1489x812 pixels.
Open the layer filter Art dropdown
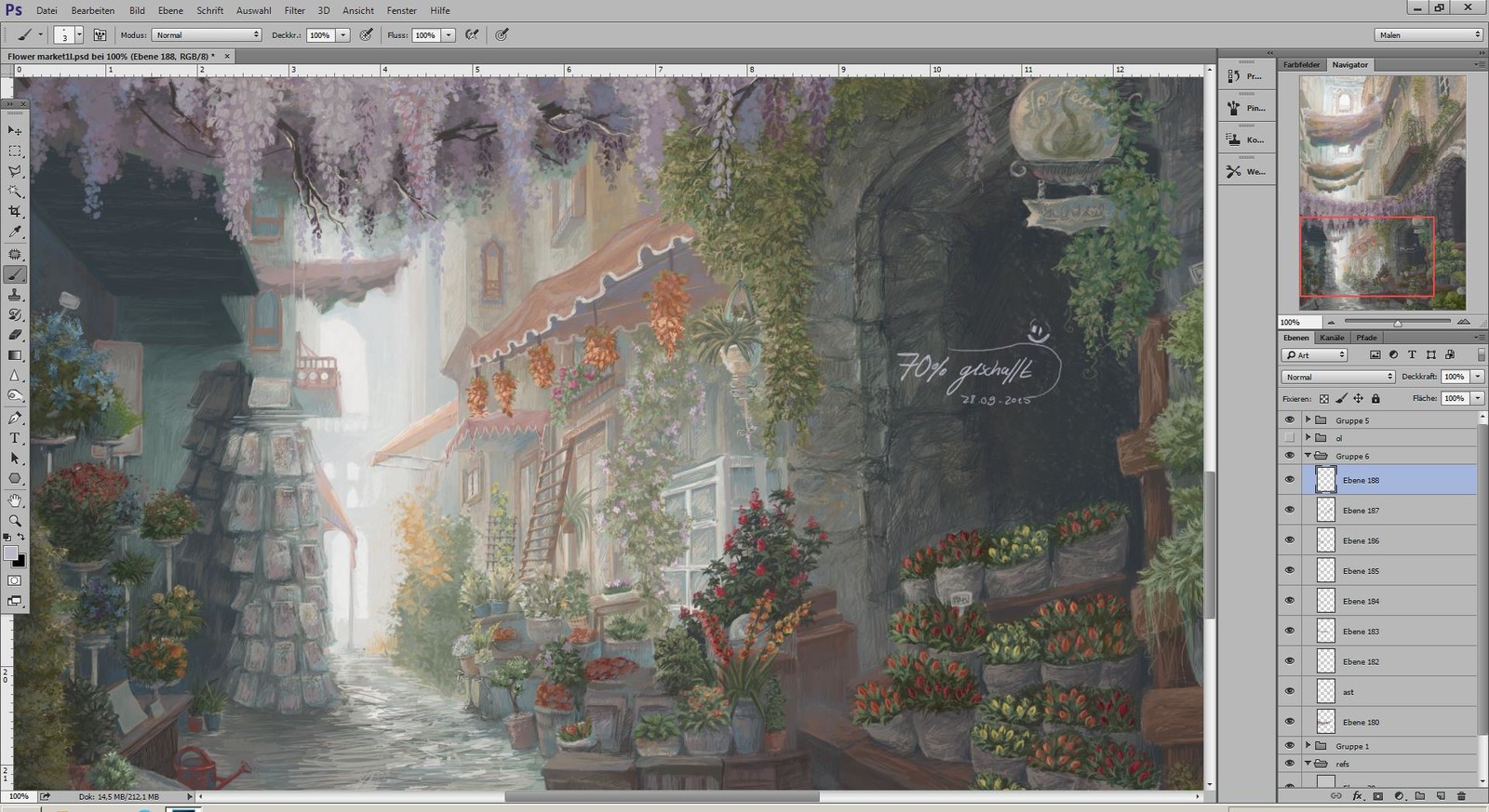click(1314, 355)
